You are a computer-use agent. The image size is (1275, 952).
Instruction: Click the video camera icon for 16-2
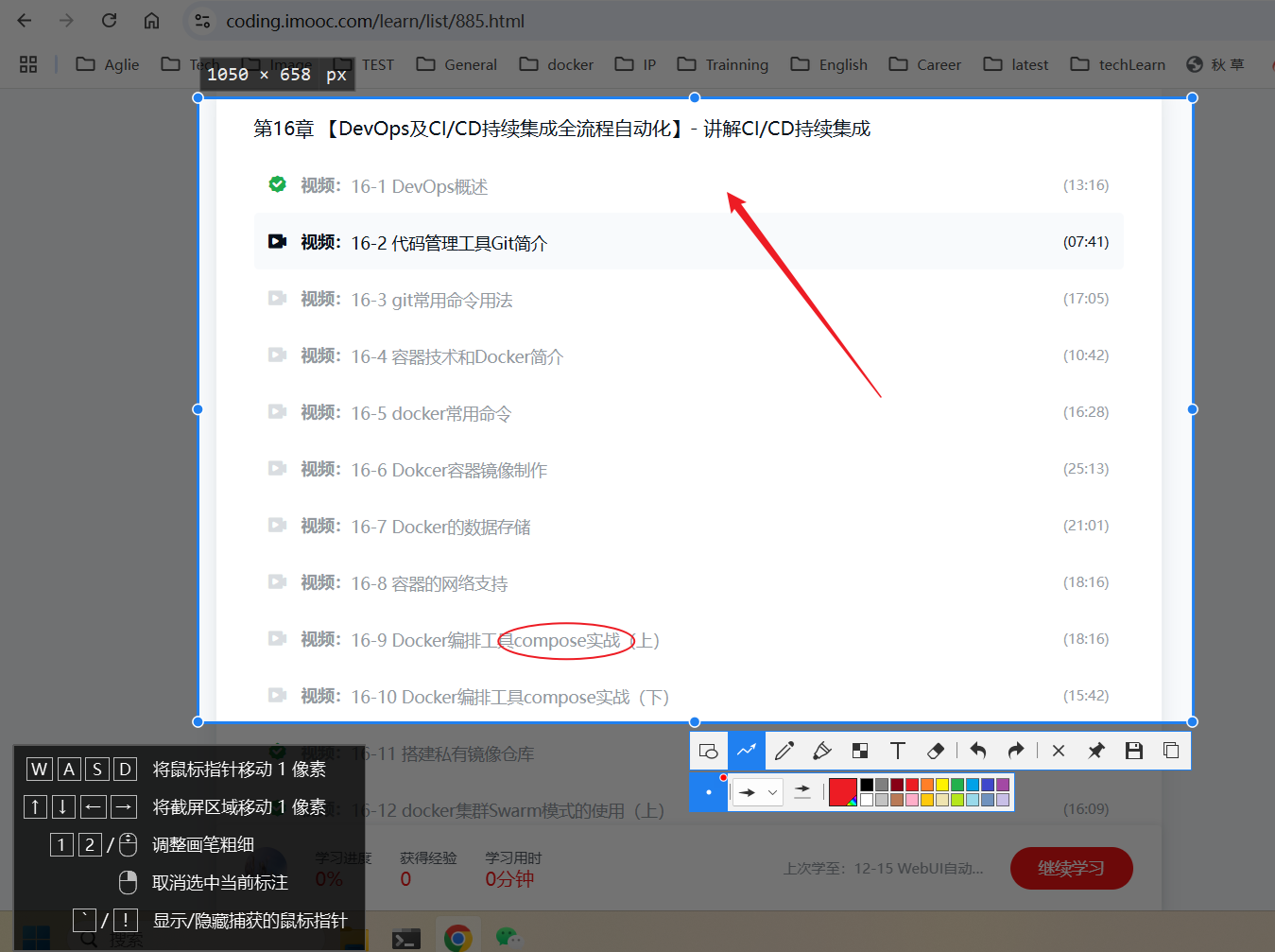point(277,241)
